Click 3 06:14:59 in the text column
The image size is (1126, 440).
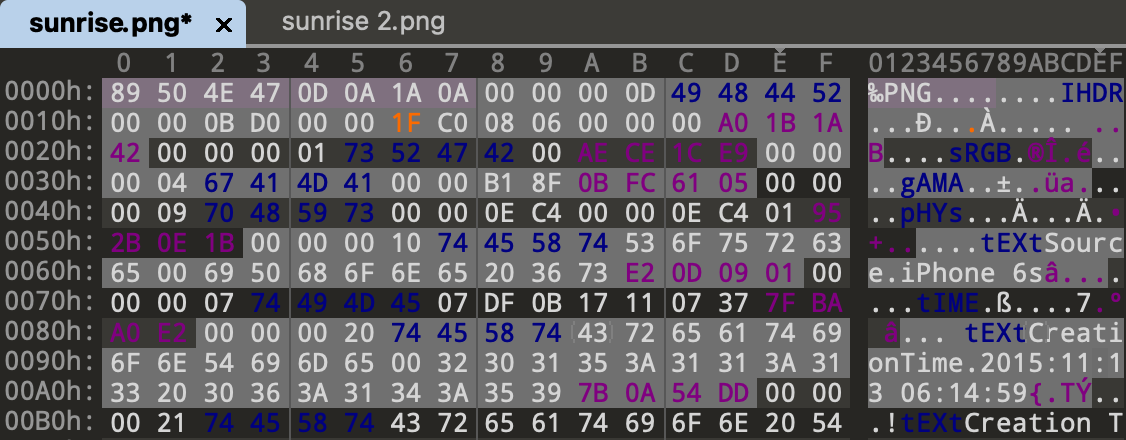coord(948,395)
